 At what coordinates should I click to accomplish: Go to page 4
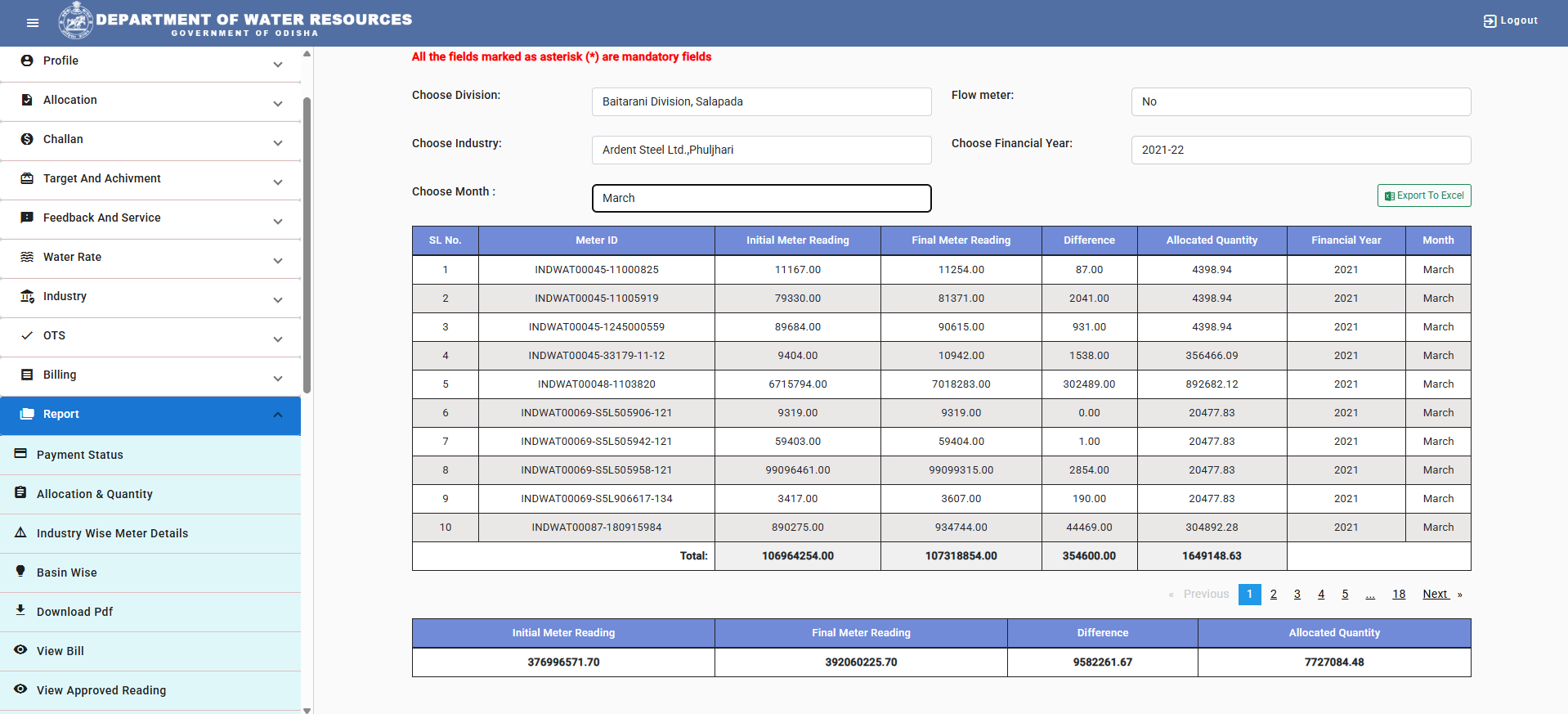1320,595
